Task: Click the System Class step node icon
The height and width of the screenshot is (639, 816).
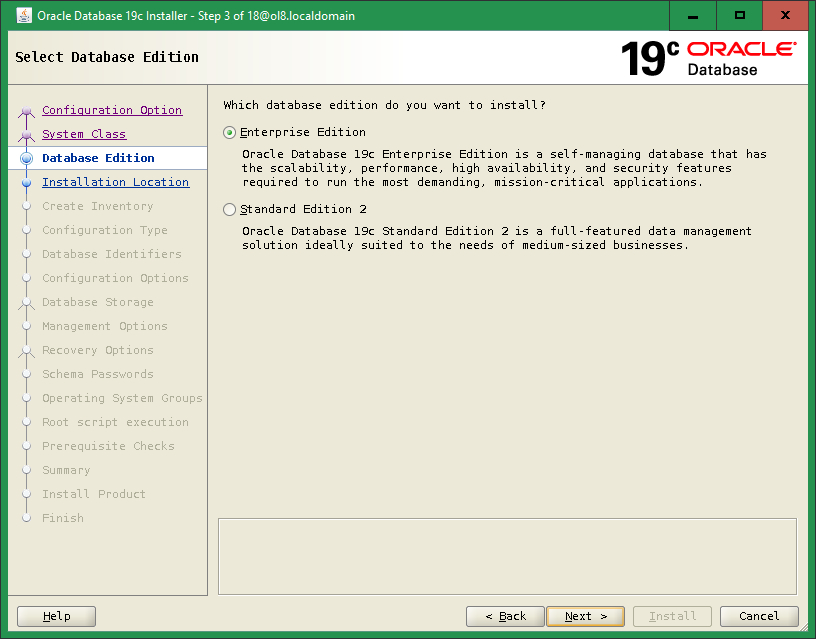Action: (x=27, y=135)
